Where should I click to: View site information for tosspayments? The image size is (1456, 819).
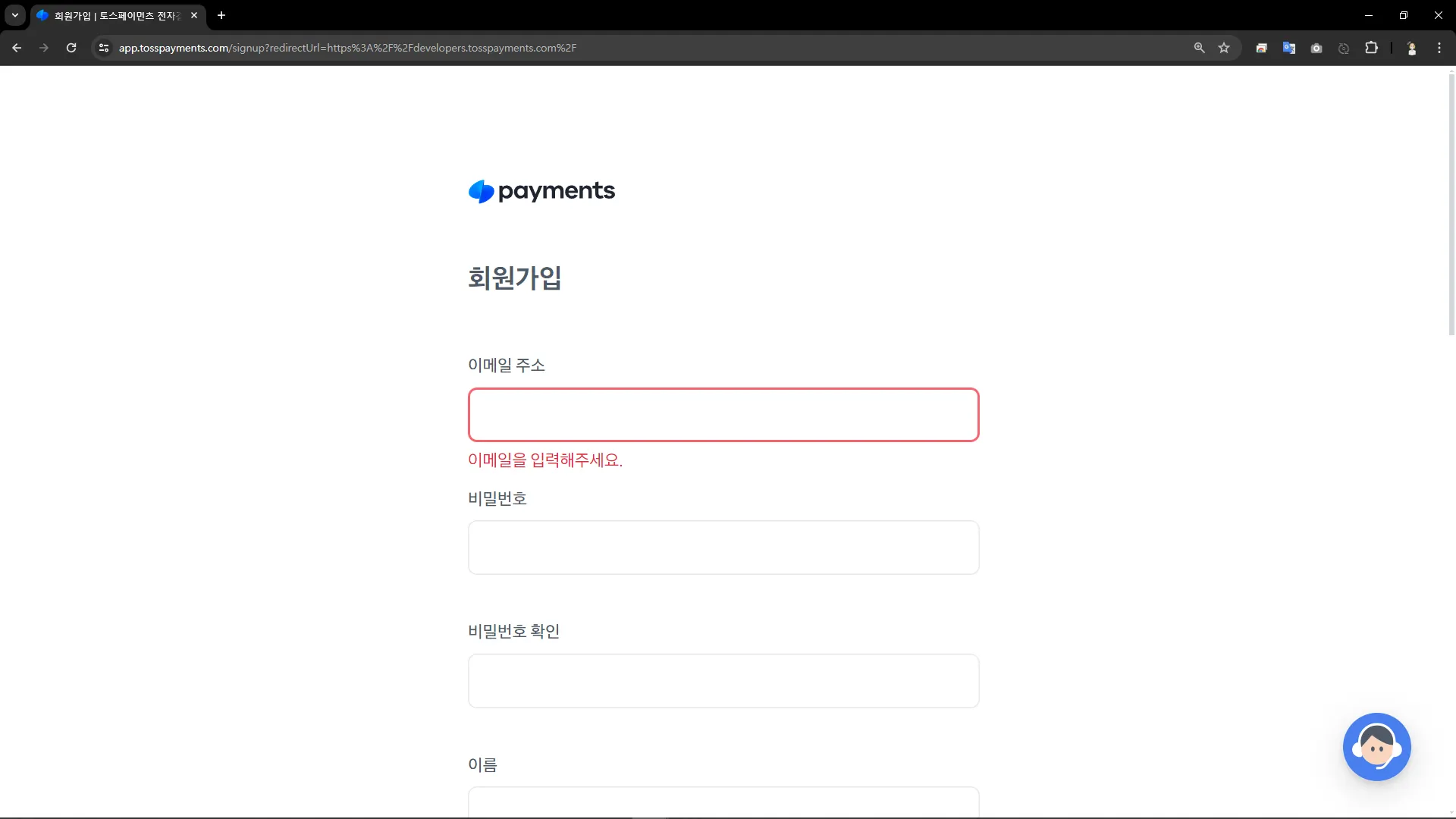pyautogui.click(x=104, y=48)
